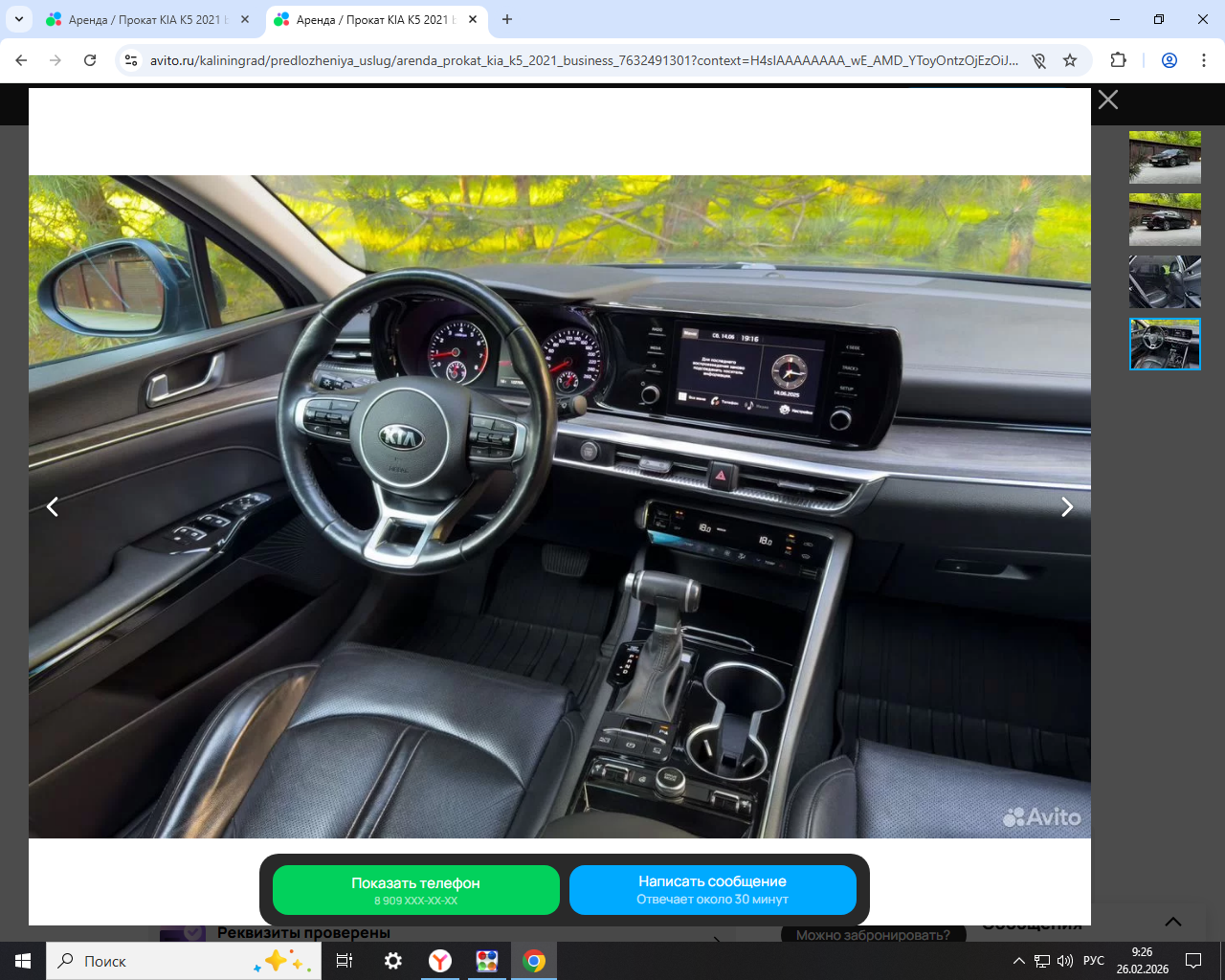Switch to the first Avito tab
The image size is (1225, 980).
coord(144,19)
